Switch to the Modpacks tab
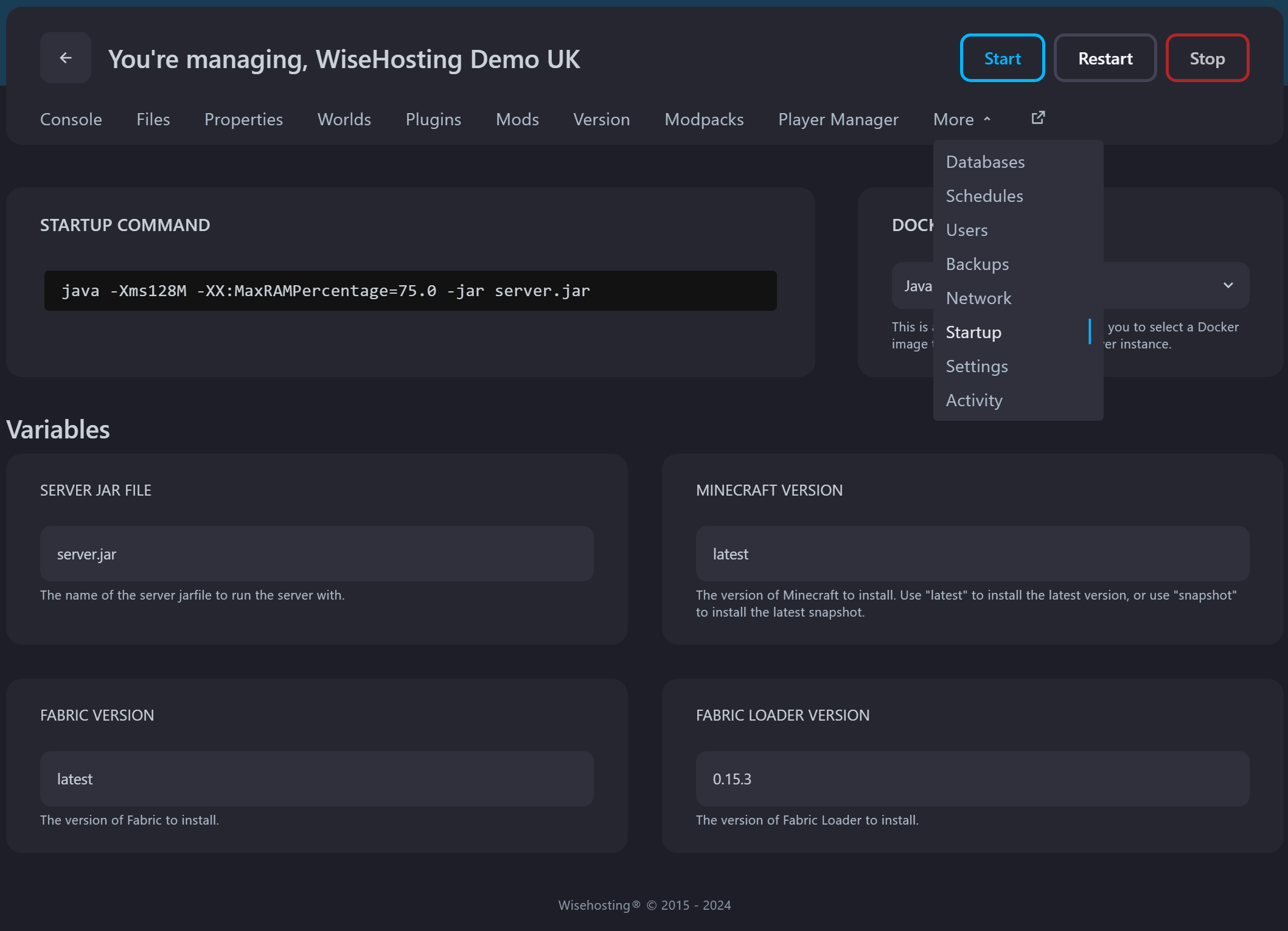The width and height of the screenshot is (1288, 931). click(x=704, y=119)
